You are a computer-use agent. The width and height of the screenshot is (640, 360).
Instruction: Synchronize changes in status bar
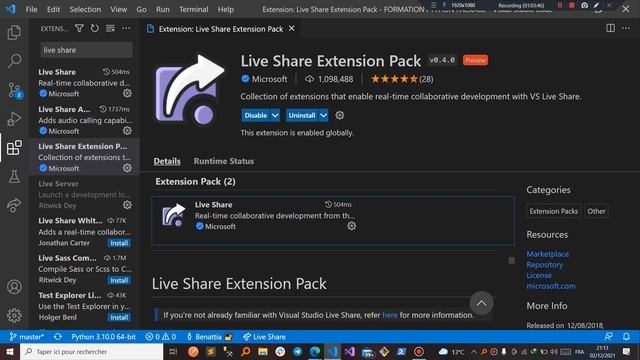pyautogui.click(x=58, y=337)
